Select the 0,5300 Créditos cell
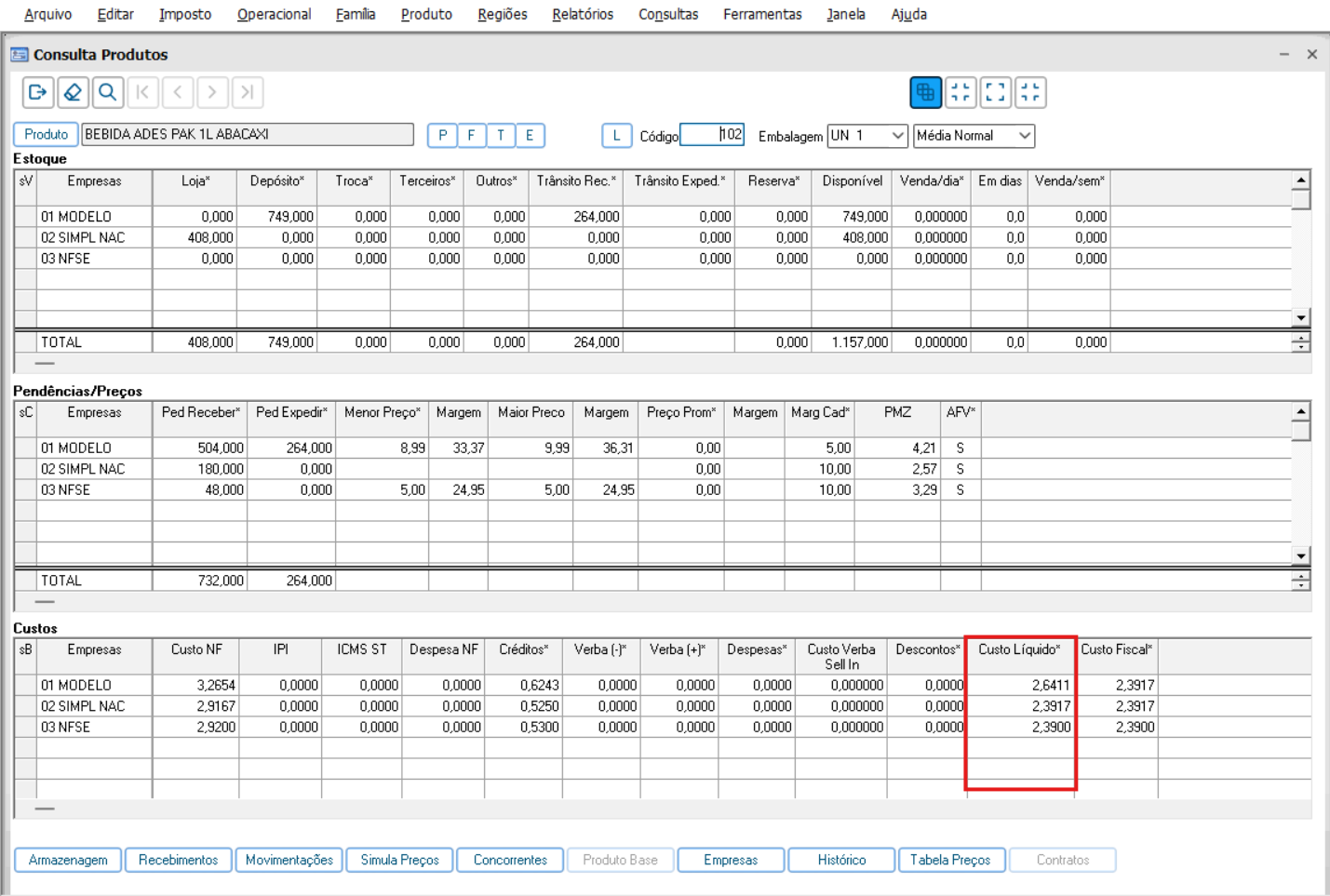The width and height of the screenshot is (1330, 896). coord(523,728)
